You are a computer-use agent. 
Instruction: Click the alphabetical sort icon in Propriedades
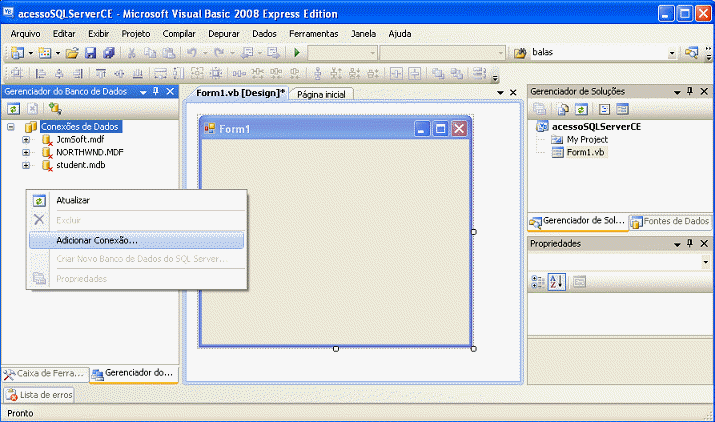(556, 282)
